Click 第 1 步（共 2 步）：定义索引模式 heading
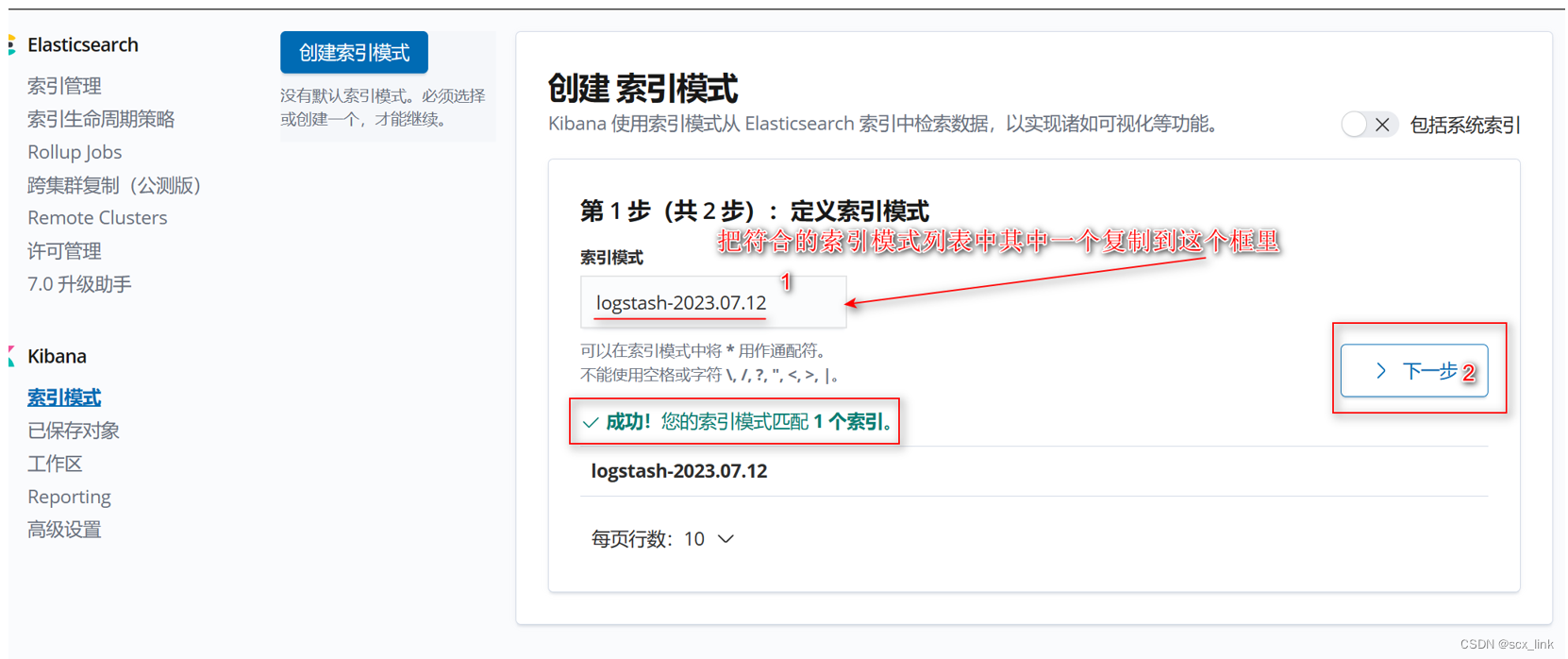Viewport: 1568px width, 659px height. 755,211
